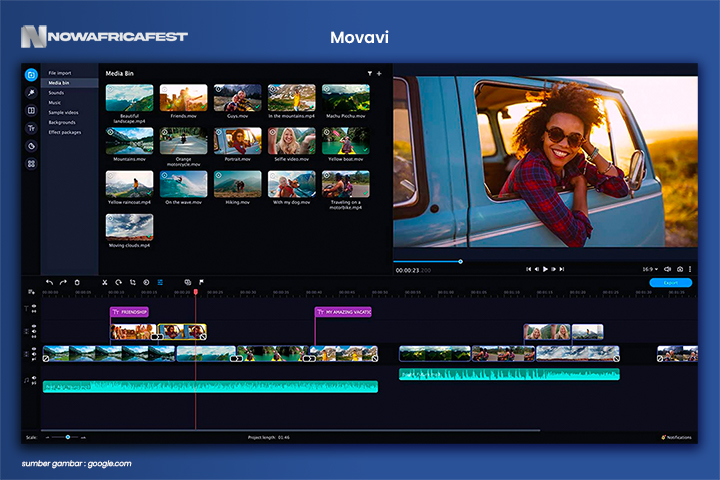The width and height of the screenshot is (720, 480).
Task: Select the second audio waveform clip
Action: click(x=509, y=374)
